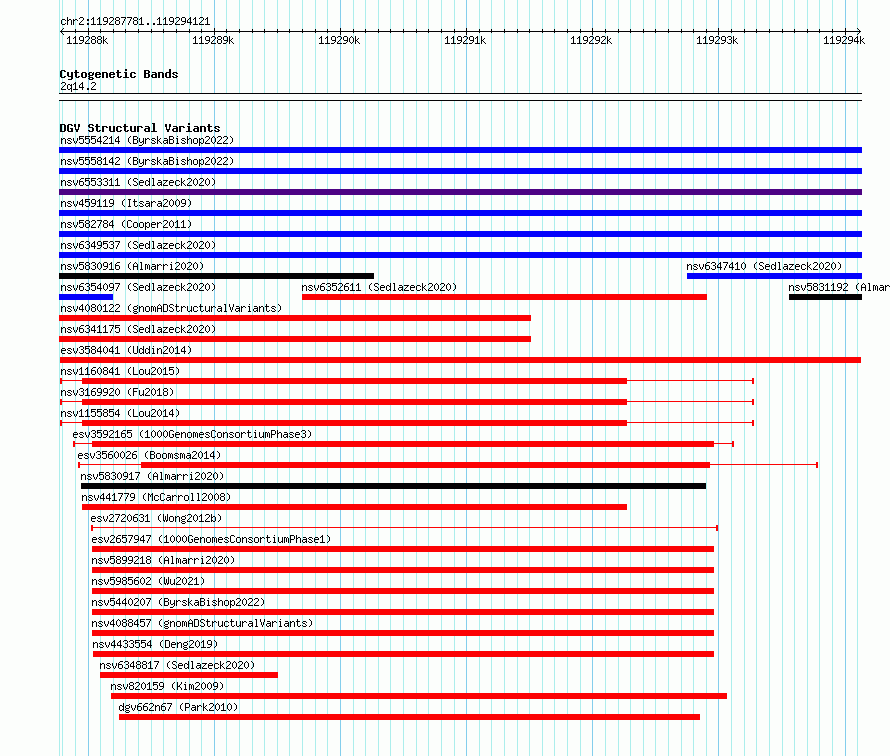Select nsv5899218 (Almarri2020) variant label
This screenshot has height=756, width=890.
point(163,560)
